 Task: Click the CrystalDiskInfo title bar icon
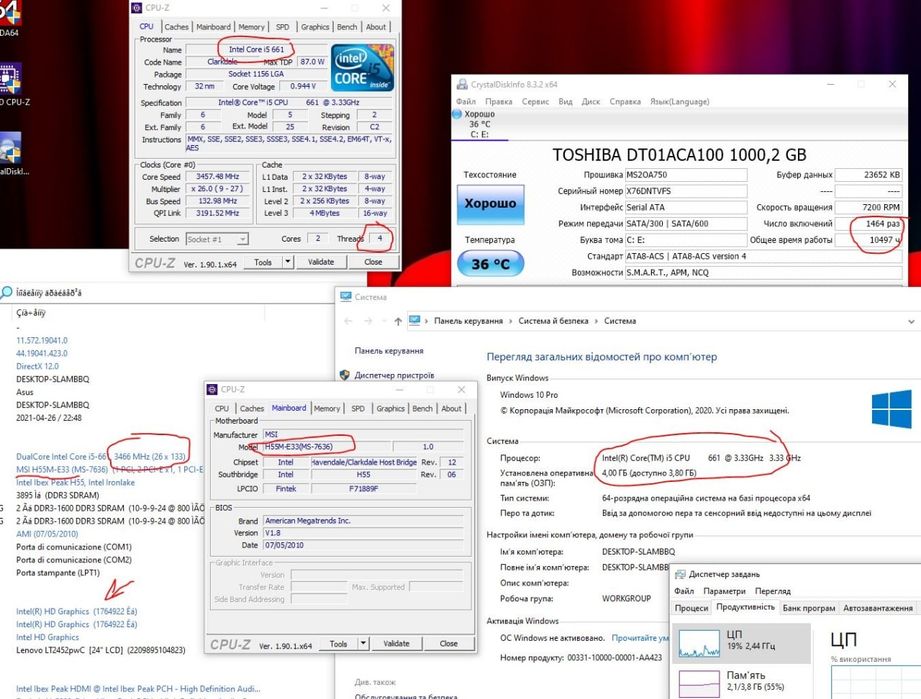pos(462,84)
